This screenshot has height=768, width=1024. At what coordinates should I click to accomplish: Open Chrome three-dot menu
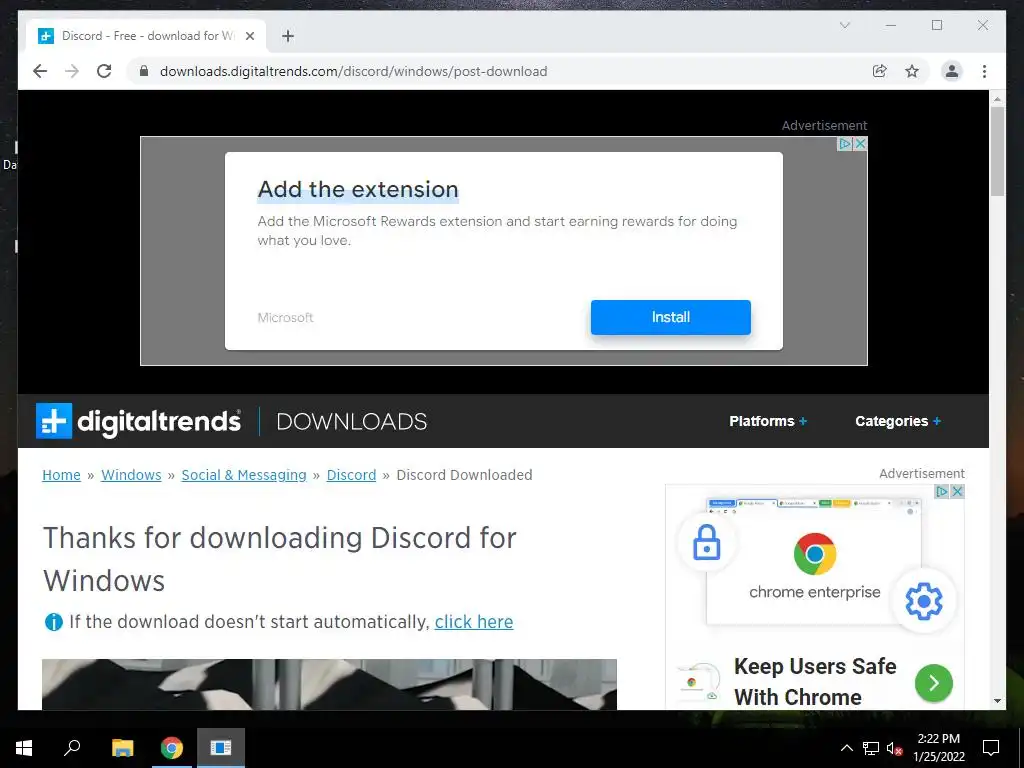pyautogui.click(x=984, y=71)
